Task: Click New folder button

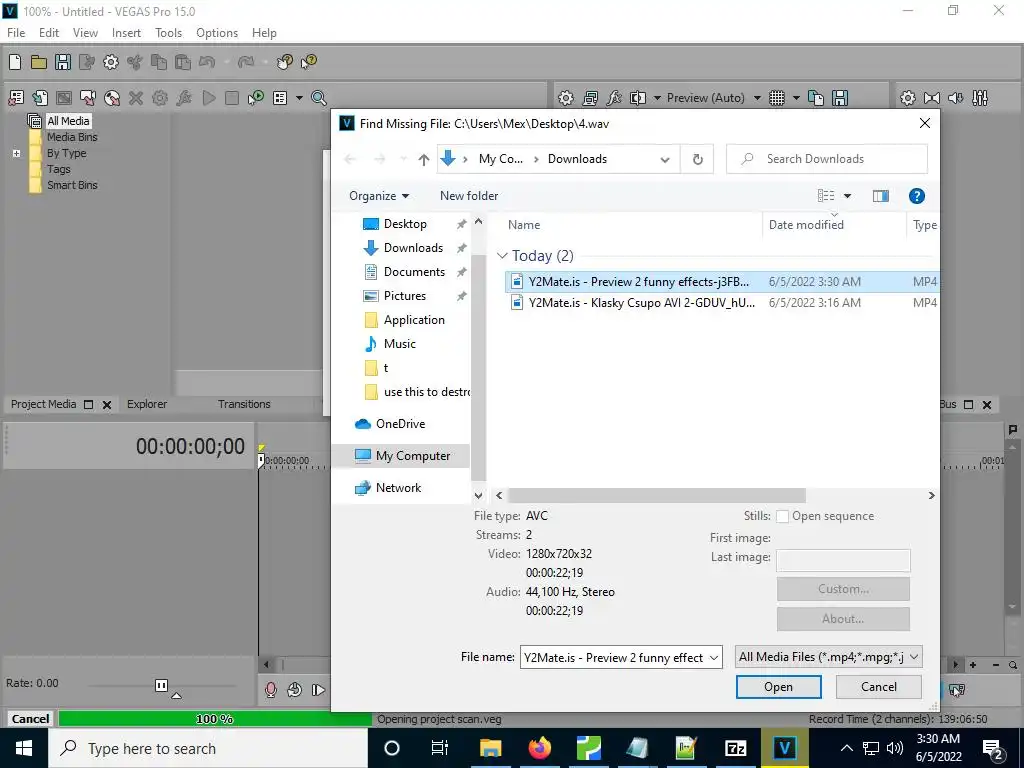Action: [x=469, y=196]
